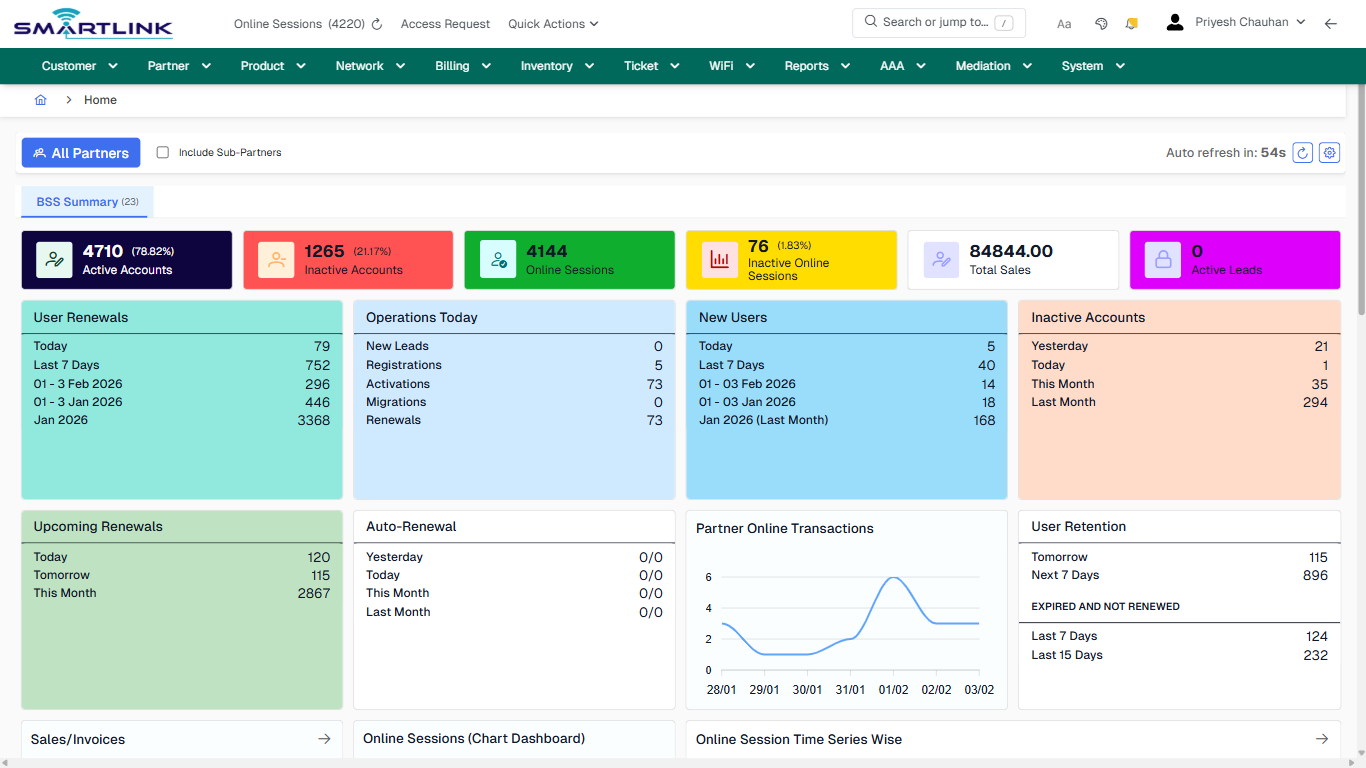Enable the Include Sub-Partners checkbox
Viewport: 1366px width, 768px height.
(x=163, y=153)
